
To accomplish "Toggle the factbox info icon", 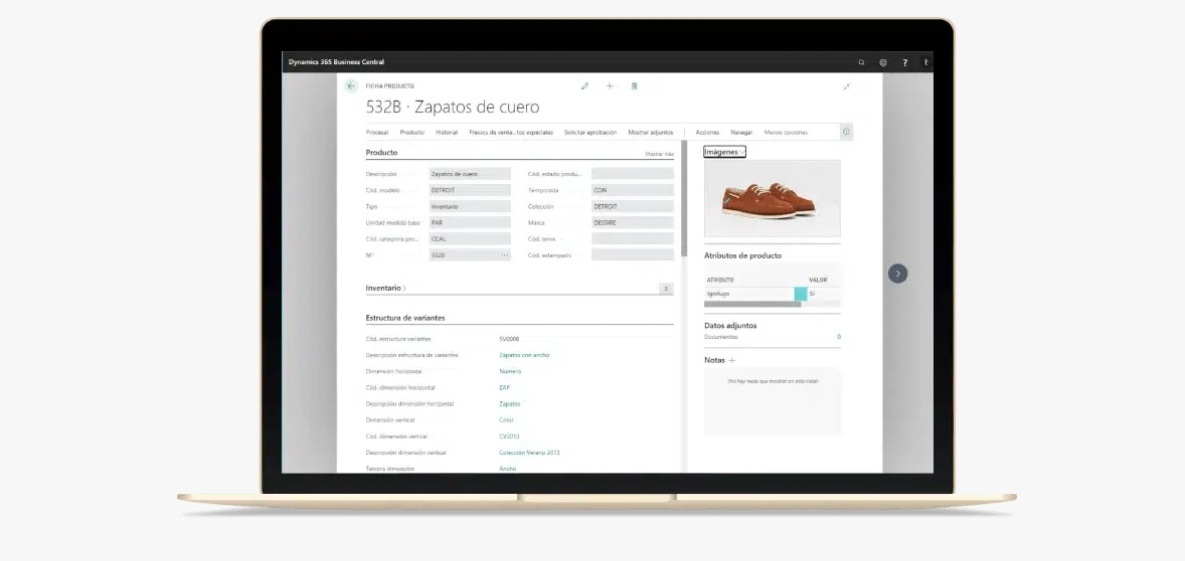I will (x=846, y=132).
